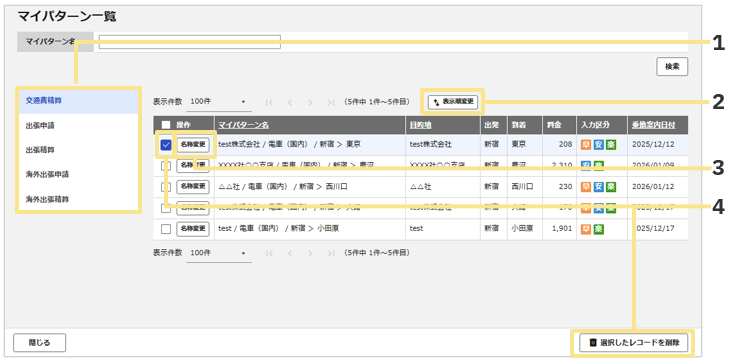Click the 安 icon in the 西川口 row

(x=598, y=187)
